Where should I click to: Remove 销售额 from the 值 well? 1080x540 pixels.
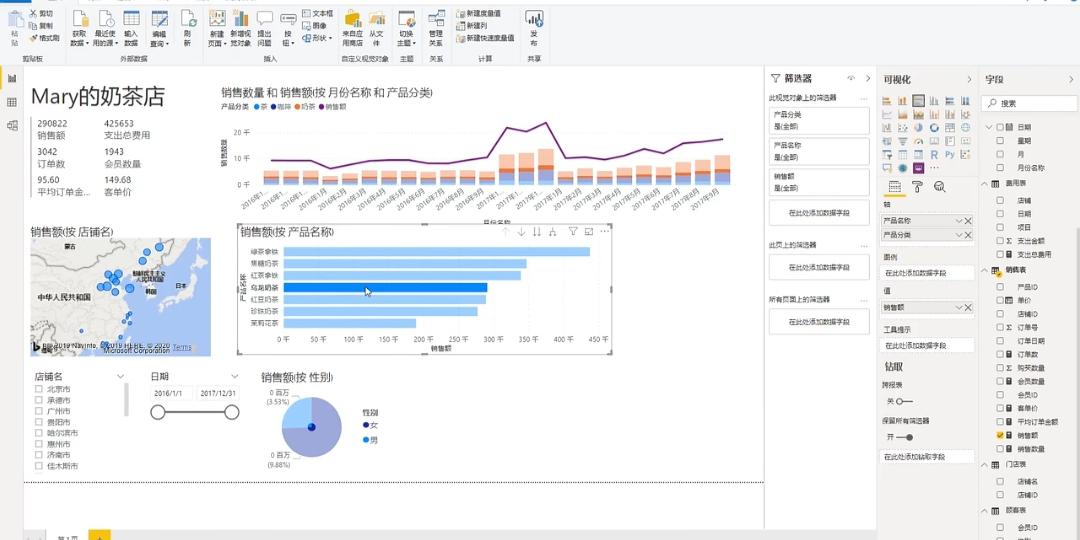(968, 307)
